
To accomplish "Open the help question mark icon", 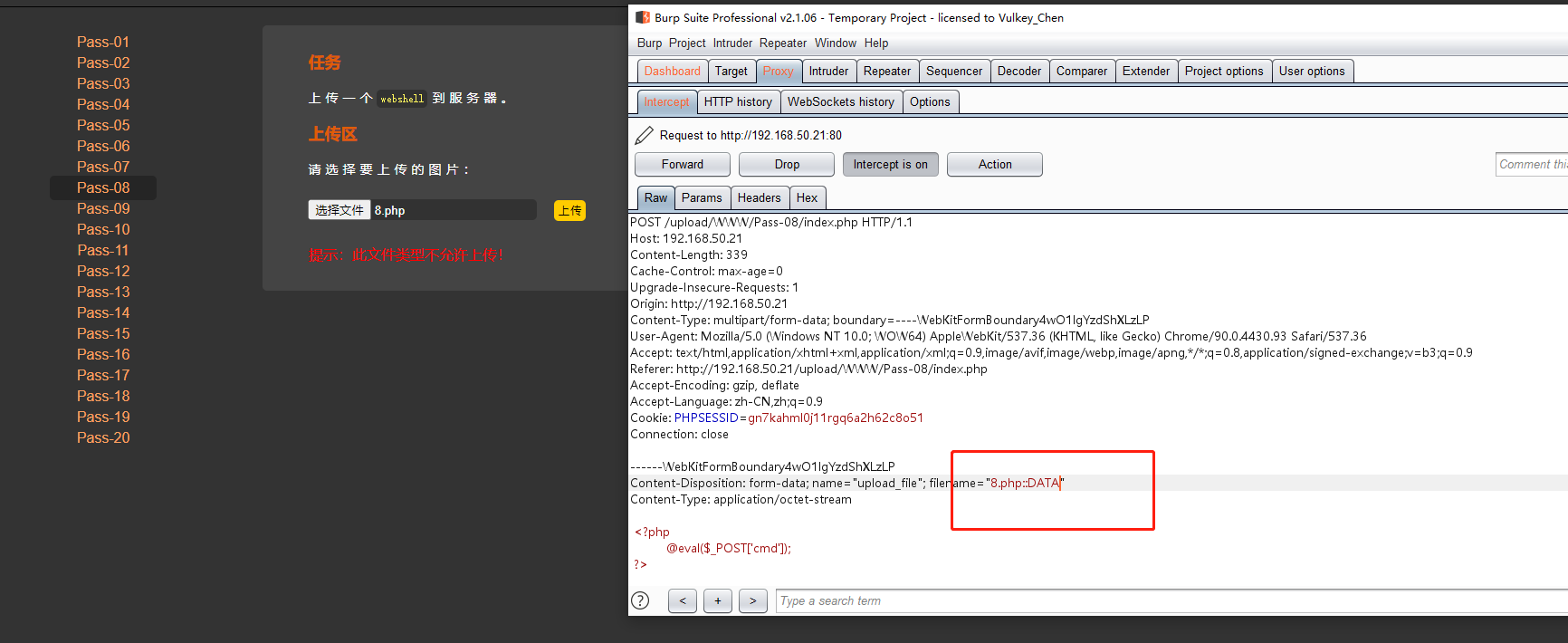I will coord(640,600).
